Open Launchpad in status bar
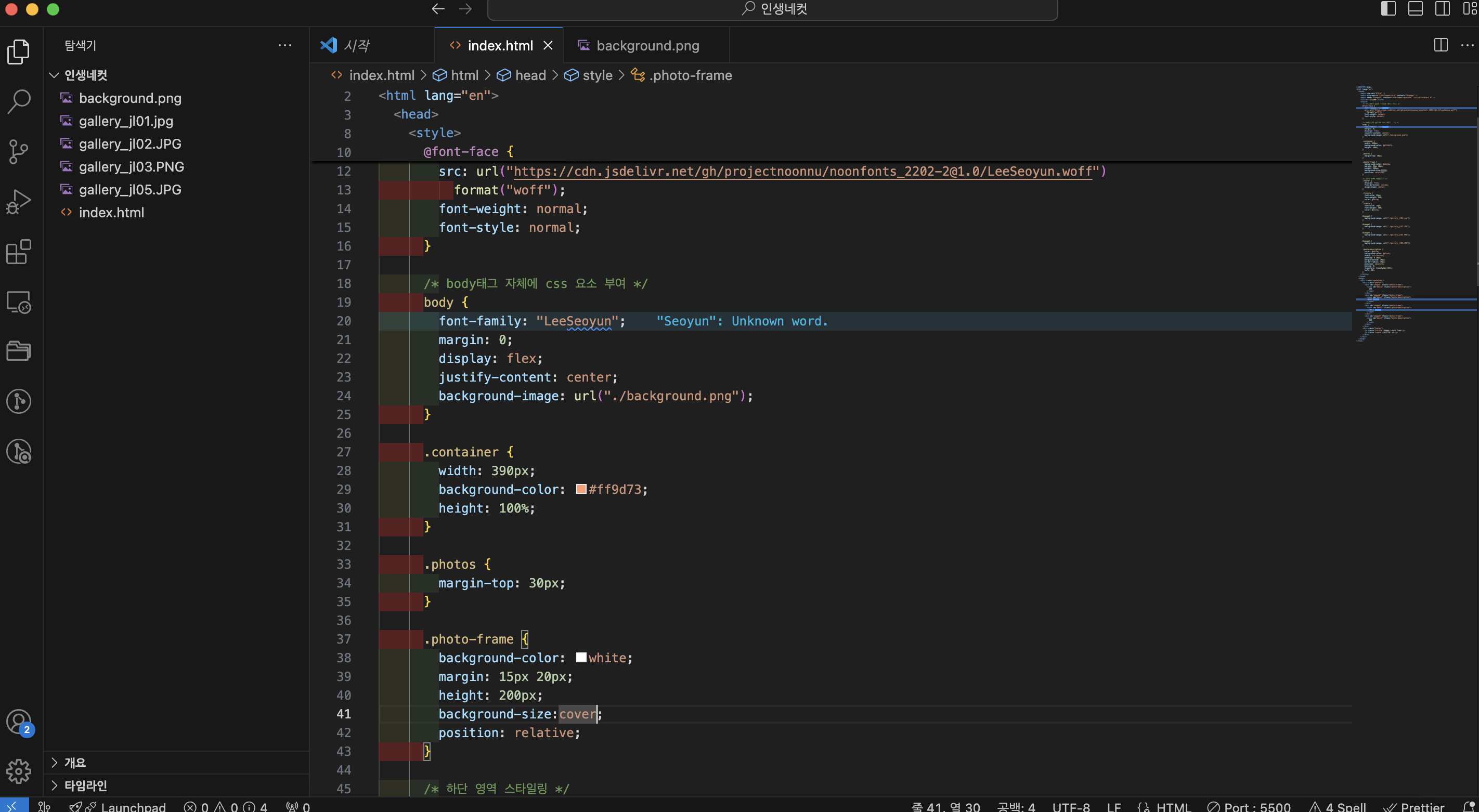Viewport: 1479px width, 812px height. [x=117, y=806]
